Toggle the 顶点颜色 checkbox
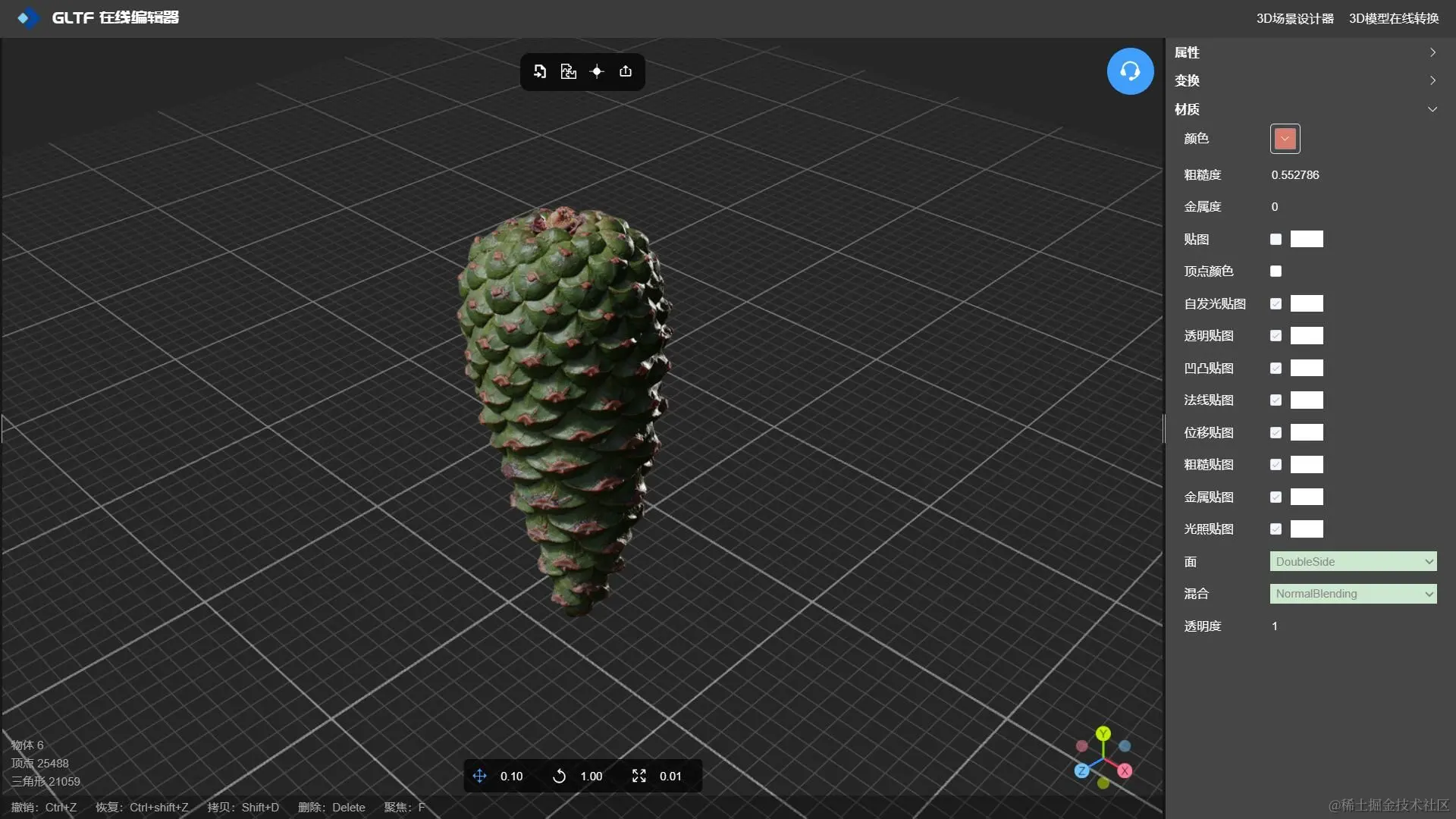The width and height of the screenshot is (1456, 819). (x=1276, y=271)
